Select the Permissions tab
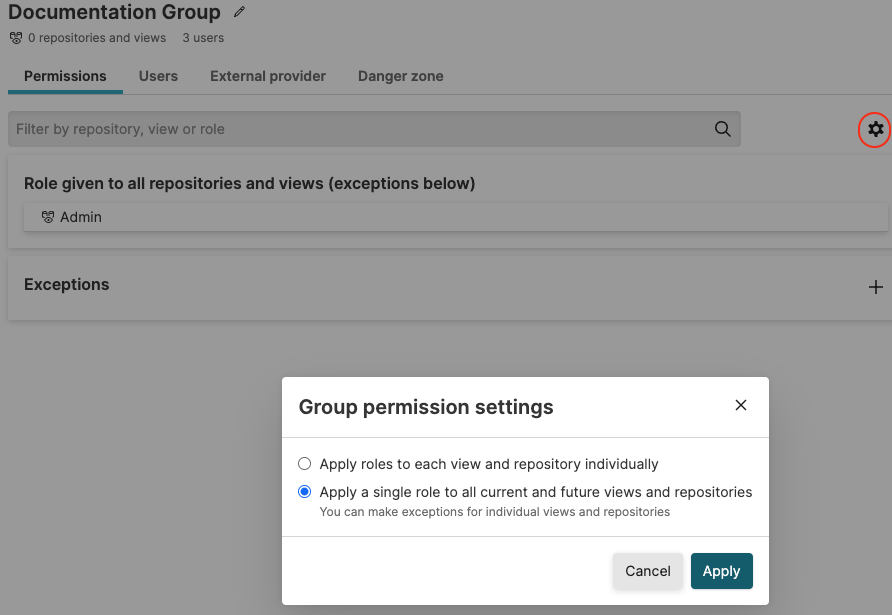This screenshot has height=615, width=892. [x=65, y=76]
